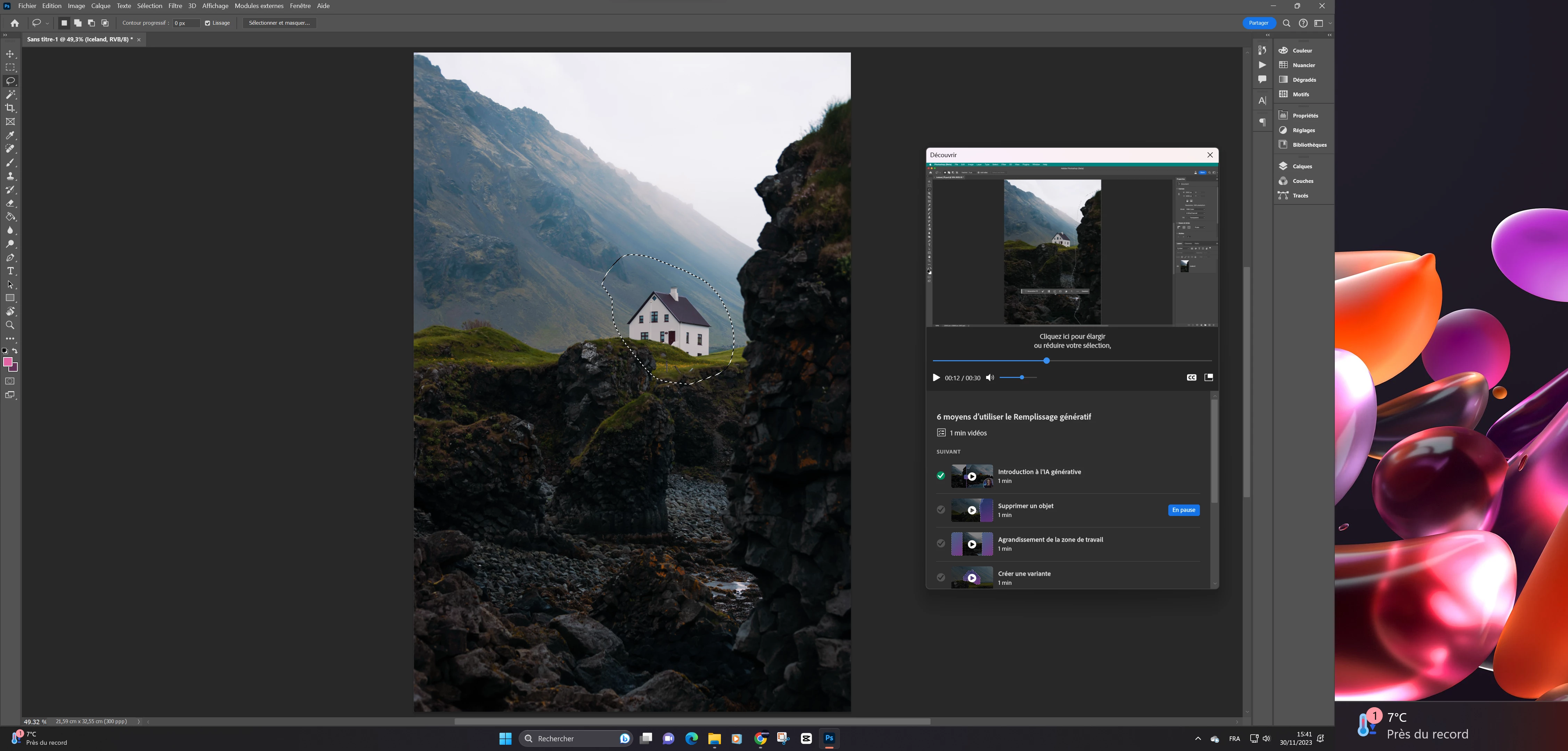Select the Magic Wand tool
This screenshot has height=751, width=1568.
(10, 95)
